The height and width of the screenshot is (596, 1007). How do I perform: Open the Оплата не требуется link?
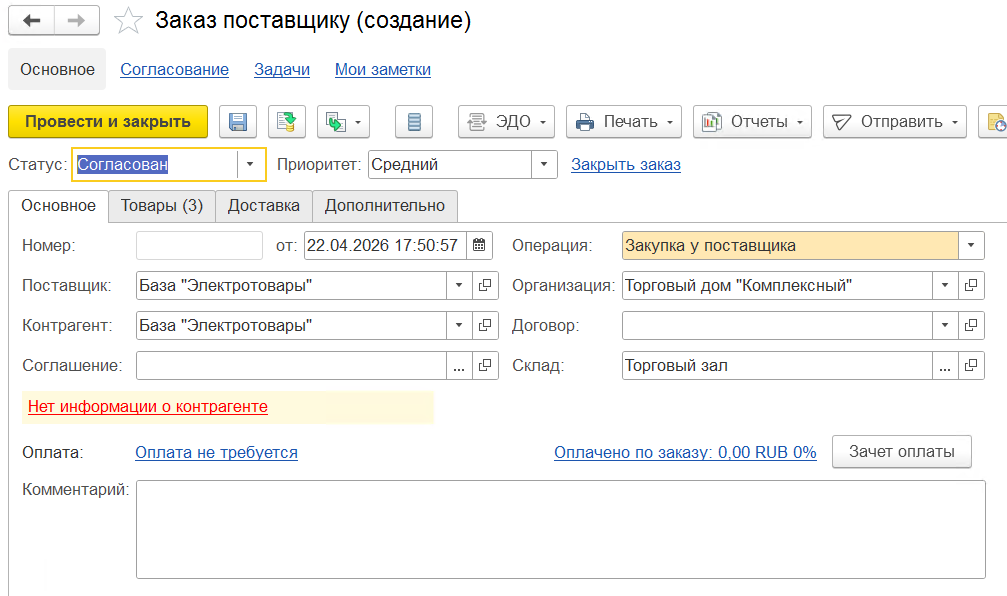[216, 452]
